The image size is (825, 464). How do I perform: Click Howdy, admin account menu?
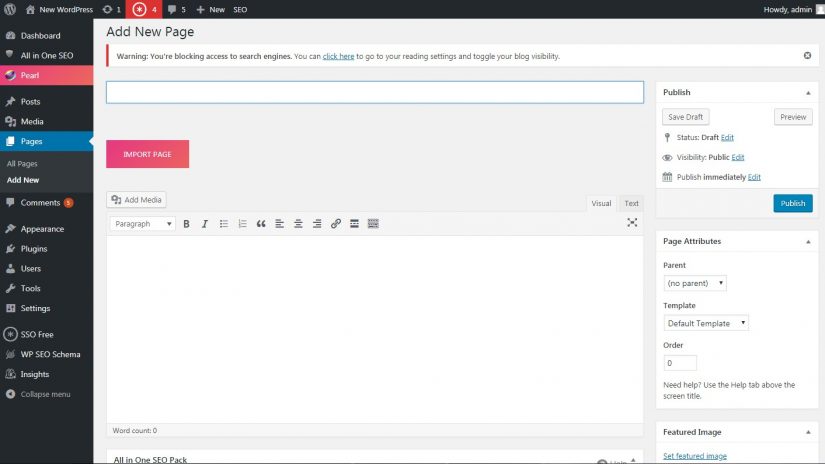(x=793, y=9)
